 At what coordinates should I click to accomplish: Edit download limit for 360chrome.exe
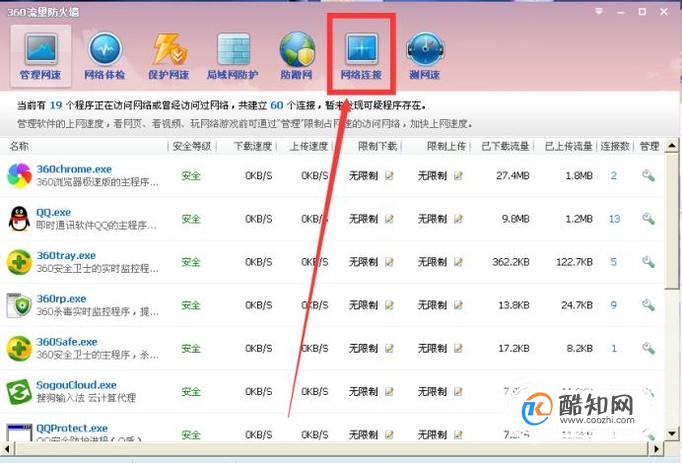point(389,176)
